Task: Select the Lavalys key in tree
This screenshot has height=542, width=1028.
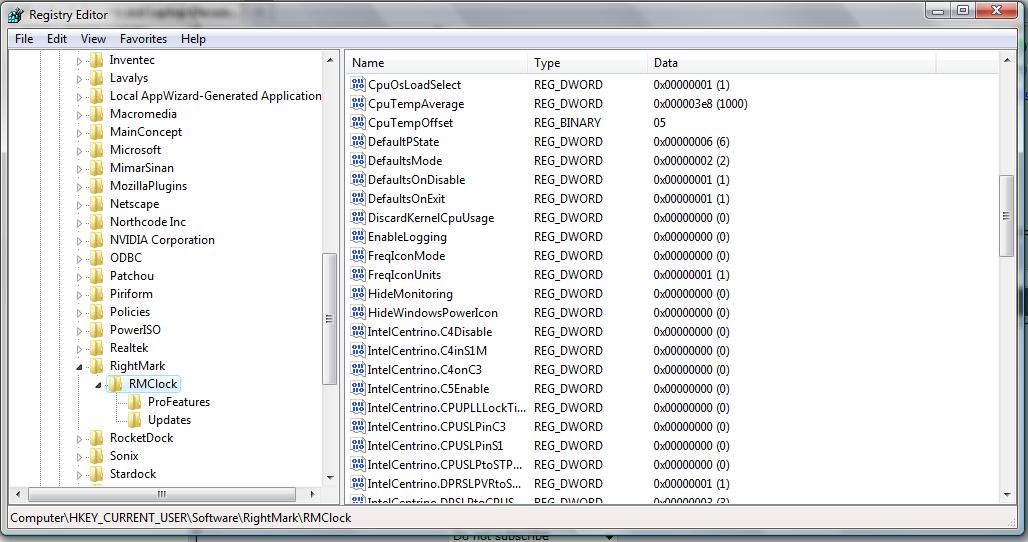Action: (x=128, y=78)
